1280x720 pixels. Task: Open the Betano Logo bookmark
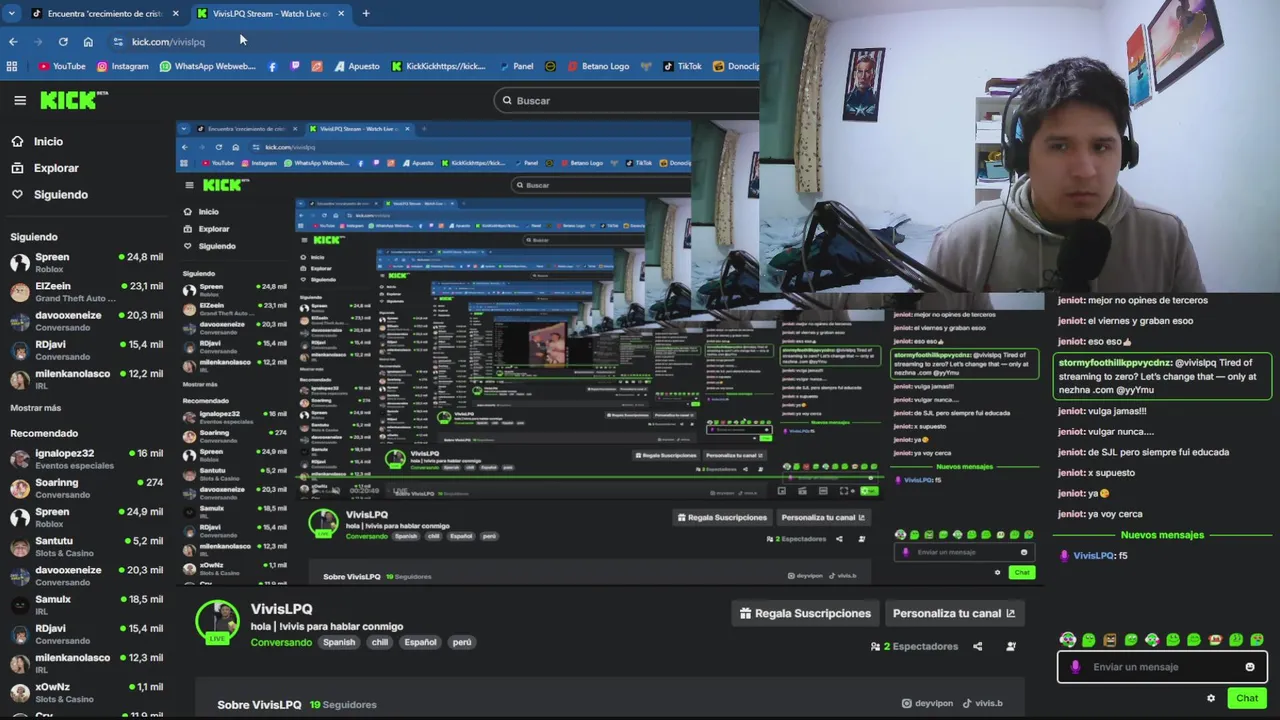[597, 66]
